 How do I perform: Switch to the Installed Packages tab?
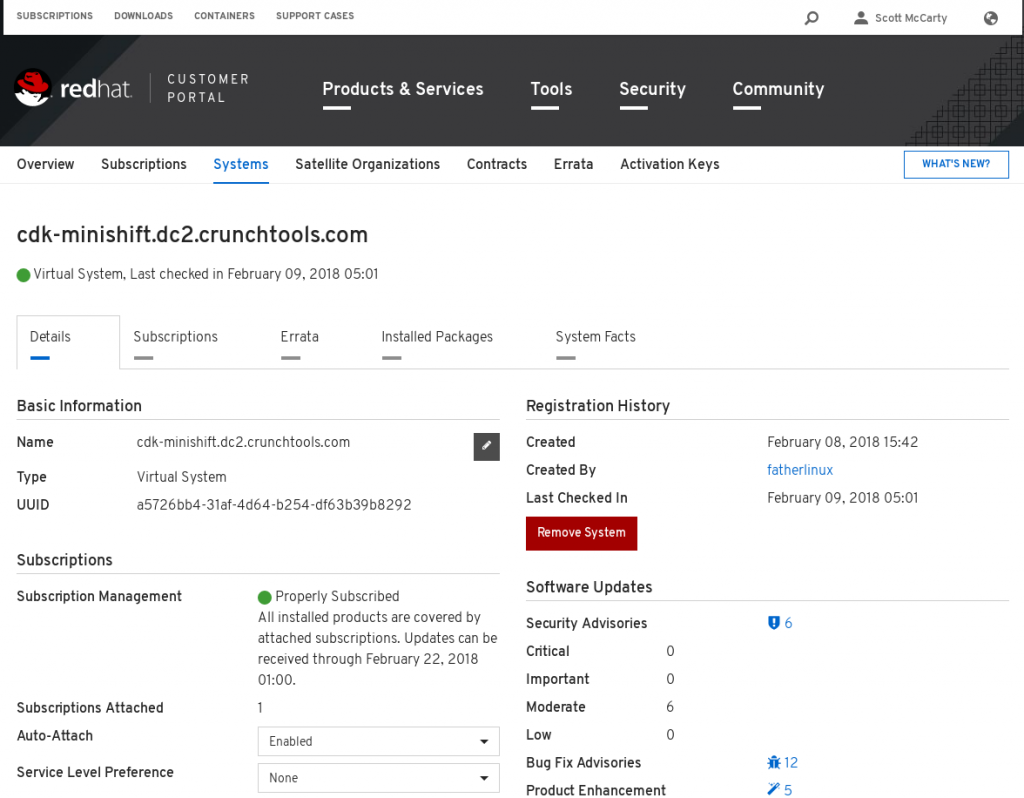tap(437, 337)
